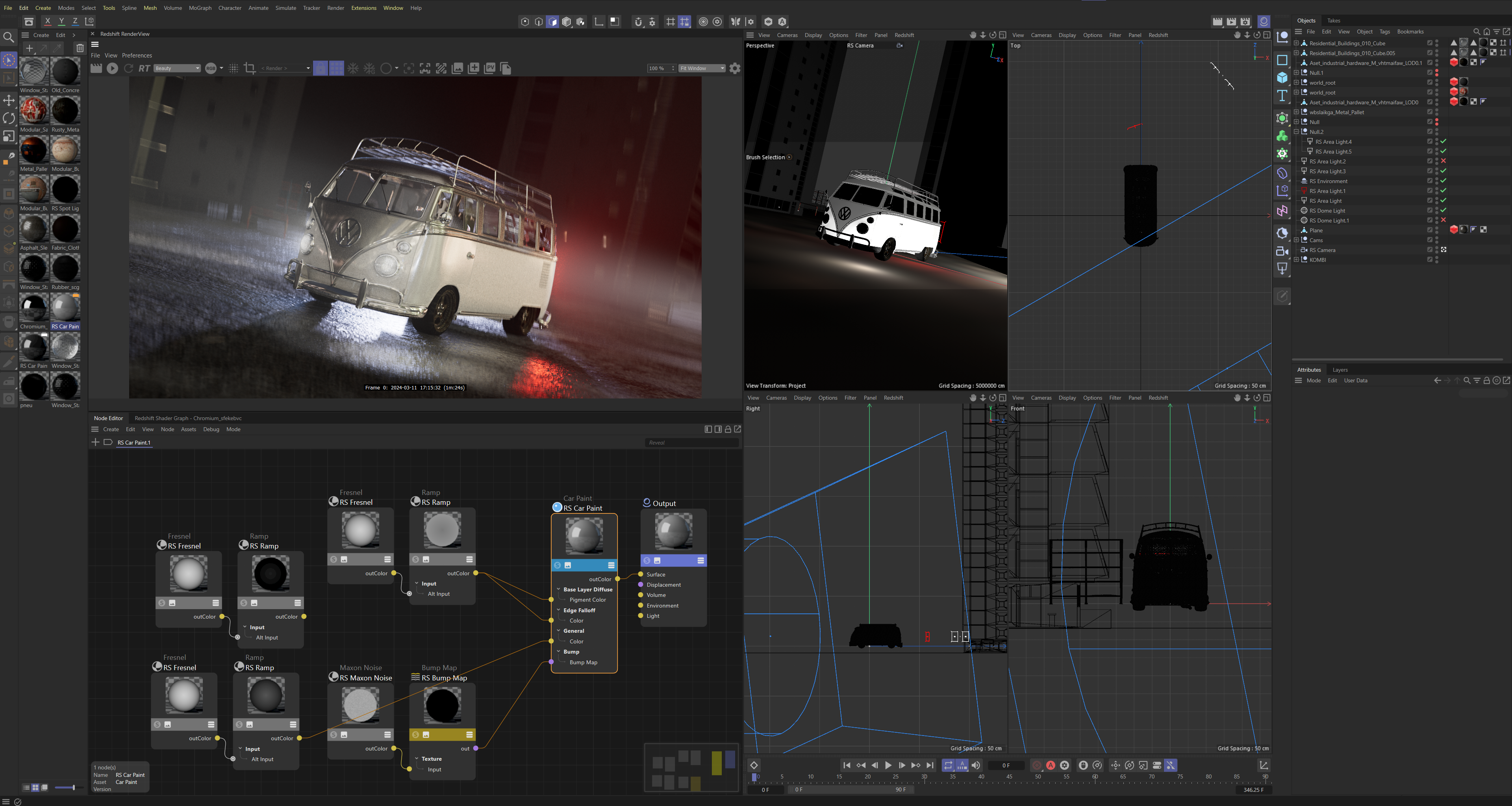
Task: Activate the render region crop icon
Action: coord(250,69)
